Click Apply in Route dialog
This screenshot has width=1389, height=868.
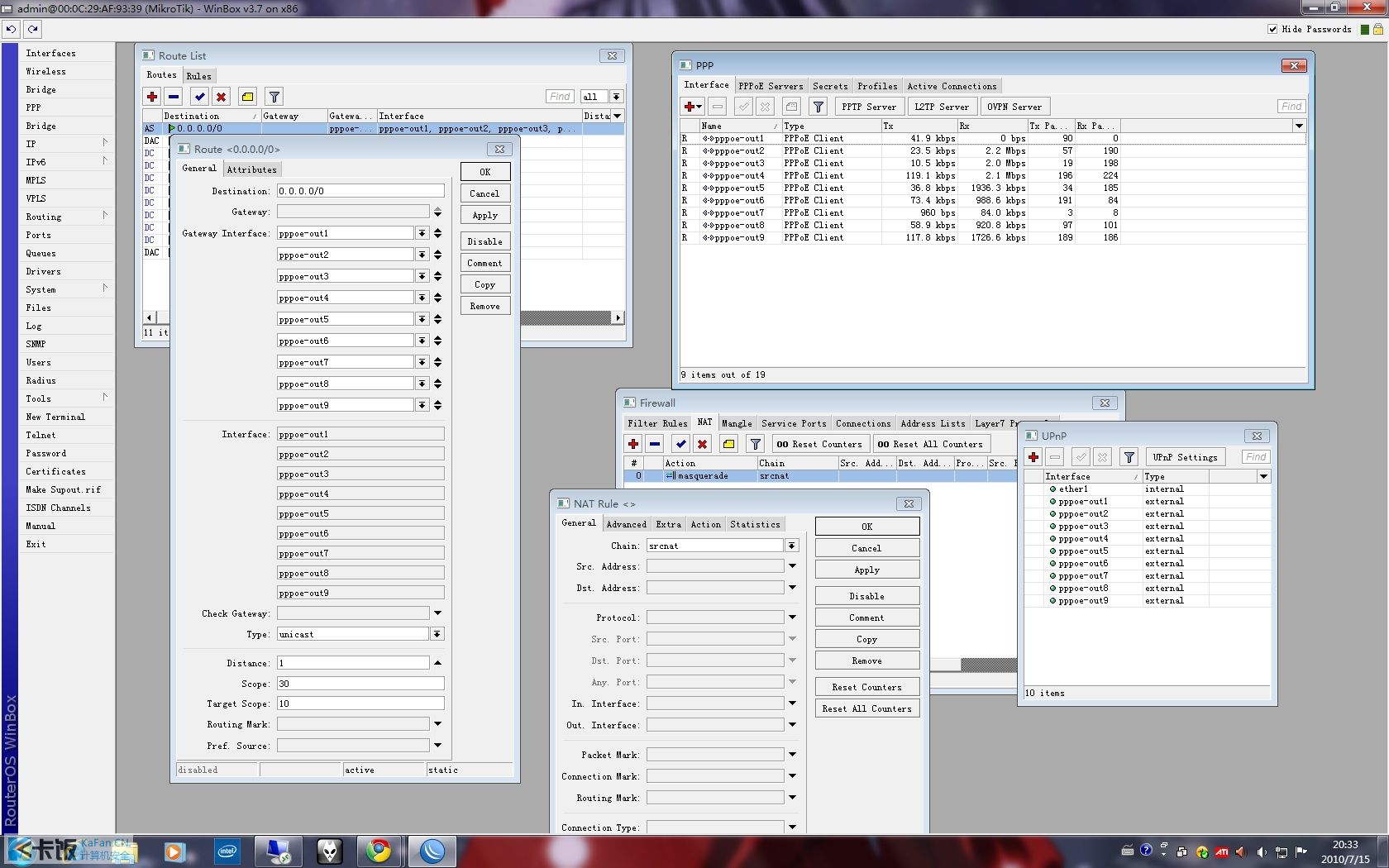tap(485, 215)
